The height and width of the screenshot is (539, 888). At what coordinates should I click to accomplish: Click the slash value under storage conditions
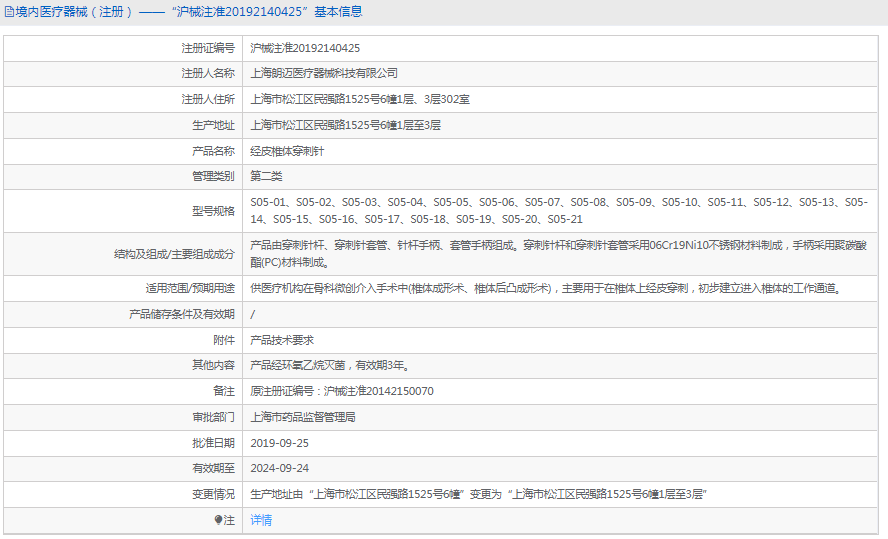tap(253, 314)
